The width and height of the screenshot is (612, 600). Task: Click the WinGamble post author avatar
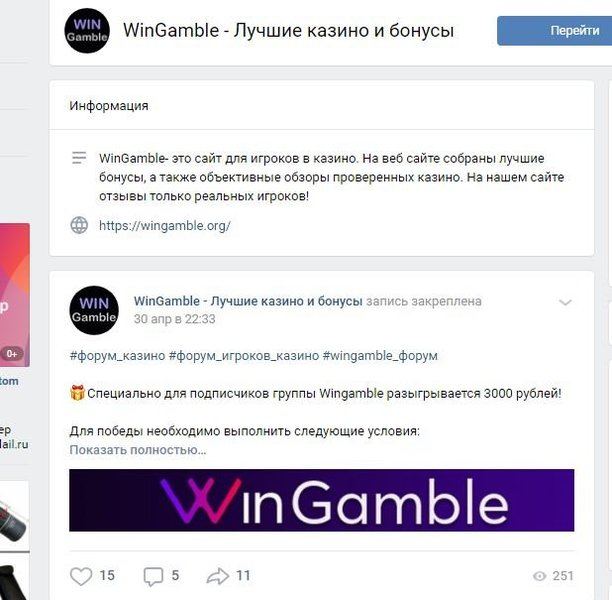[x=94, y=310]
